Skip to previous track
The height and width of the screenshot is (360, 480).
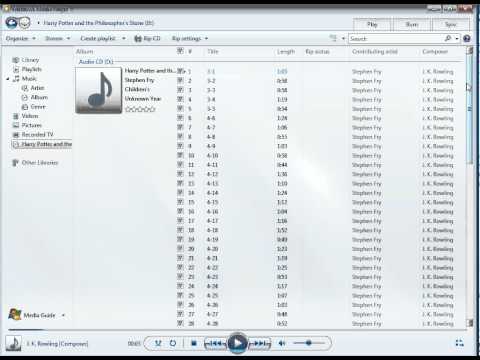215,343
